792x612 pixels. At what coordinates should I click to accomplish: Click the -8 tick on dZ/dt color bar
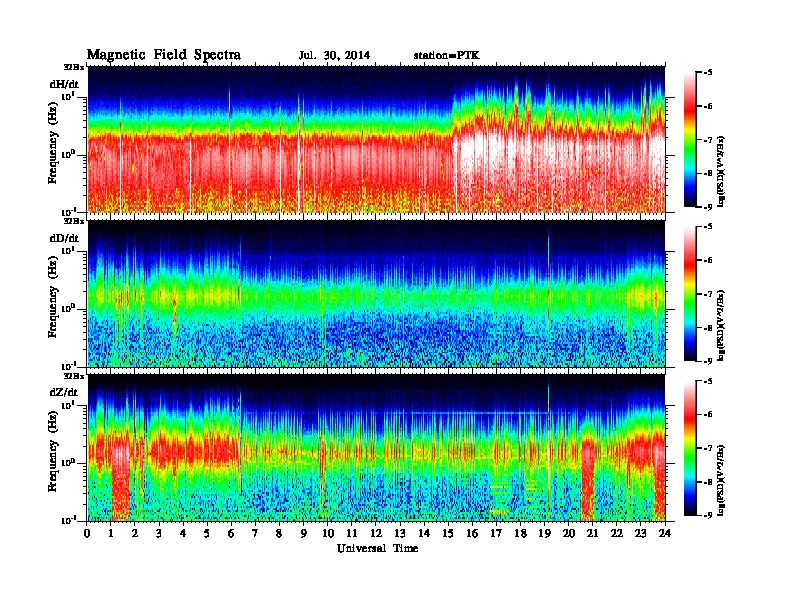(x=709, y=482)
